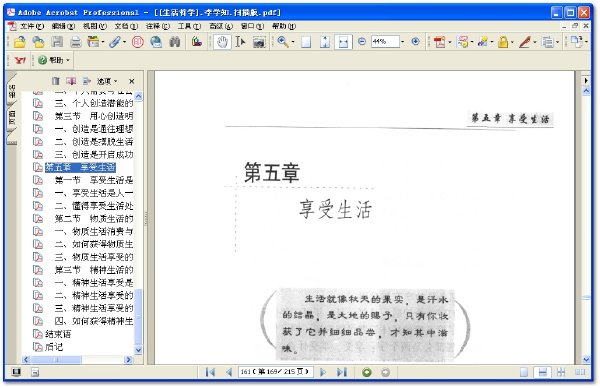Screen dimensions: 600x388
Task: Select the Zoom In magnifier tool
Action: [283, 42]
